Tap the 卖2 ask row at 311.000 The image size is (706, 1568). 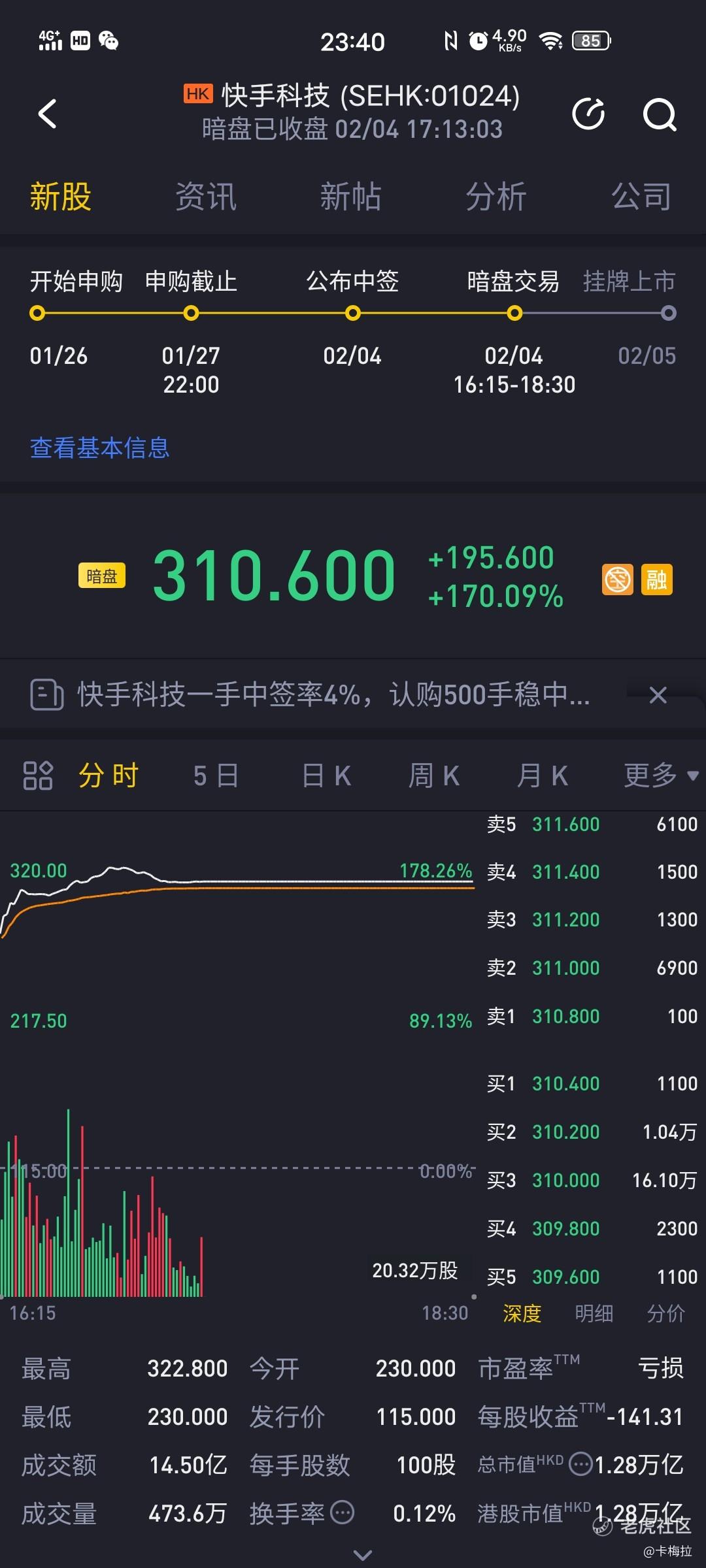coord(592,968)
